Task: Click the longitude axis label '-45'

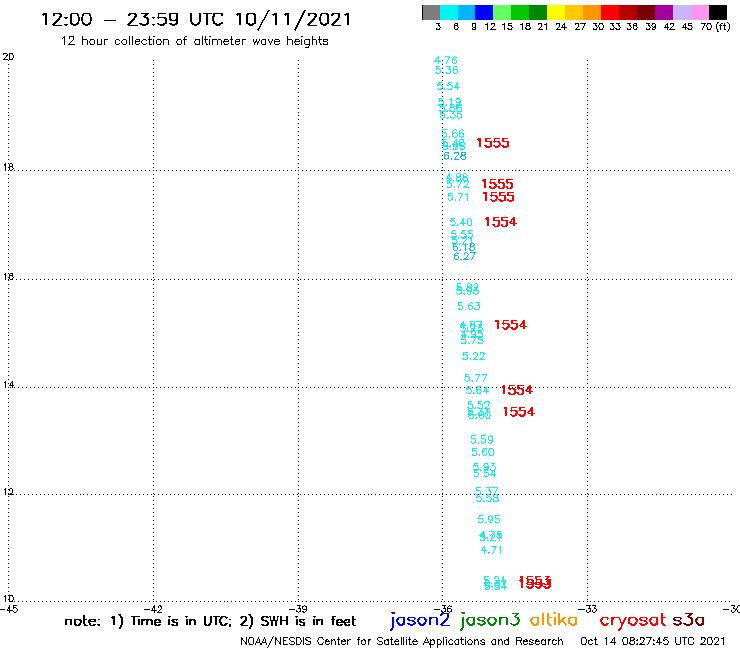Action: tap(9, 609)
